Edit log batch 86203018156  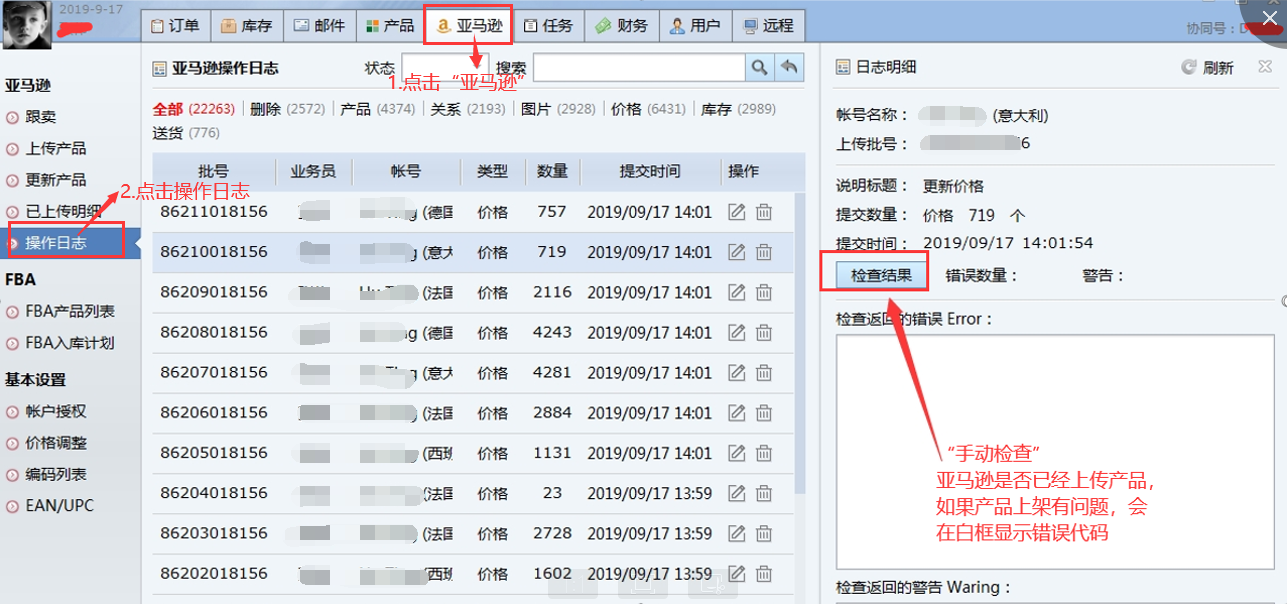(x=737, y=533)
